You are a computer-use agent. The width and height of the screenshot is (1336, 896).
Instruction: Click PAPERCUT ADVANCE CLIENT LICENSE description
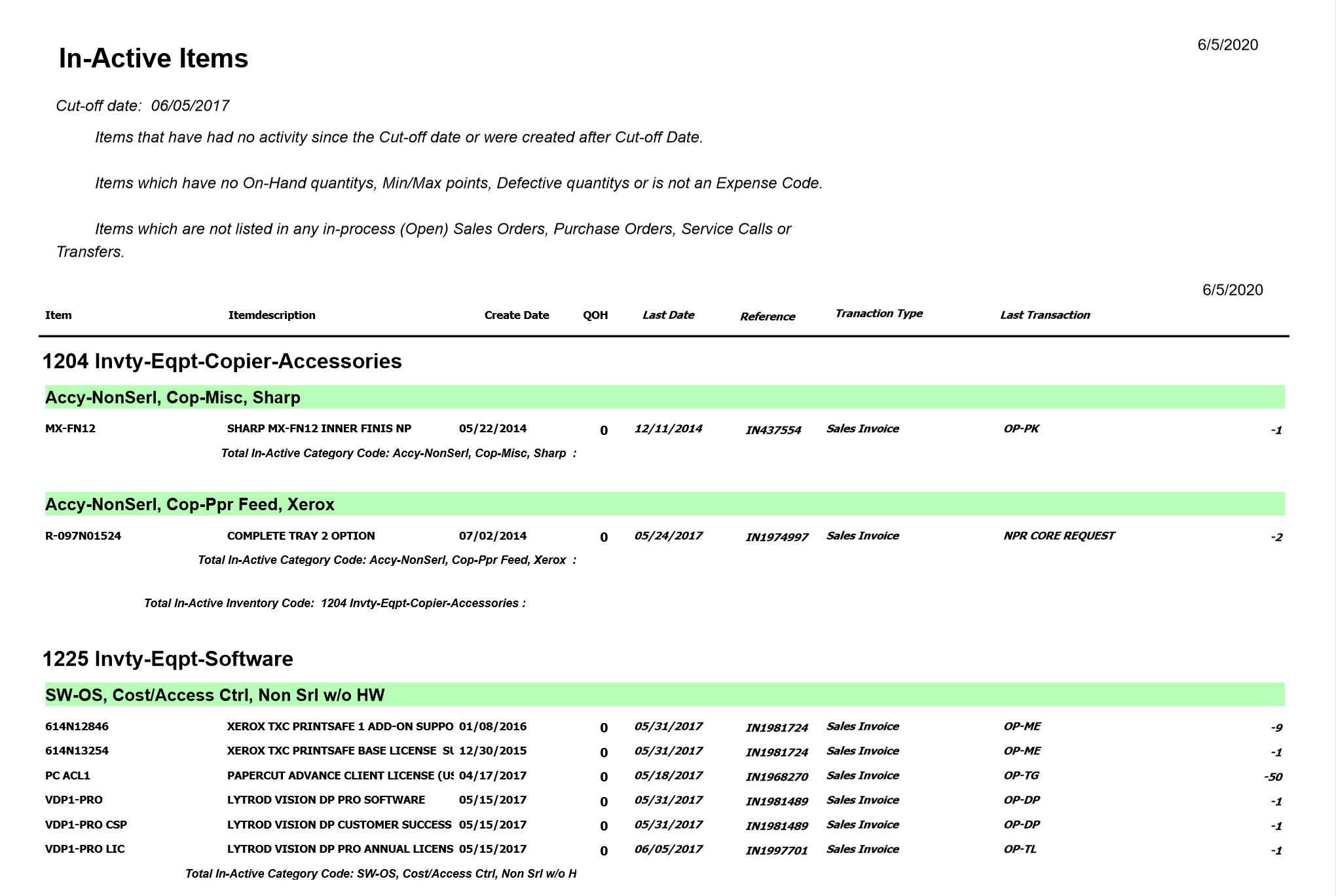point(340,775)
